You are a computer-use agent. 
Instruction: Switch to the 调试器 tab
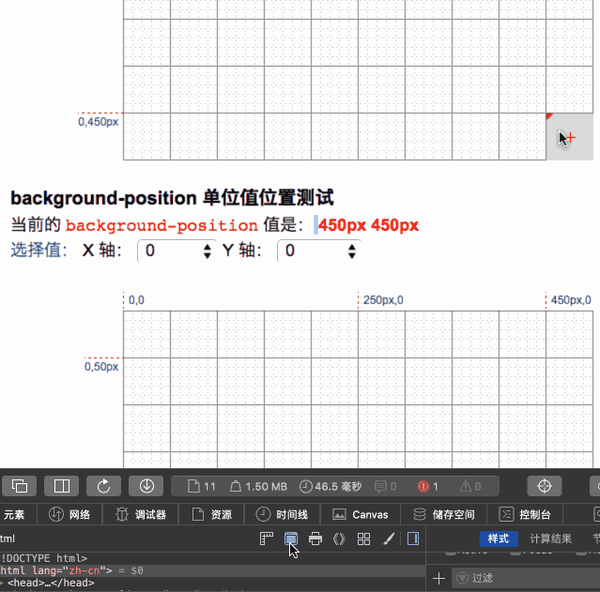(140, 514)
